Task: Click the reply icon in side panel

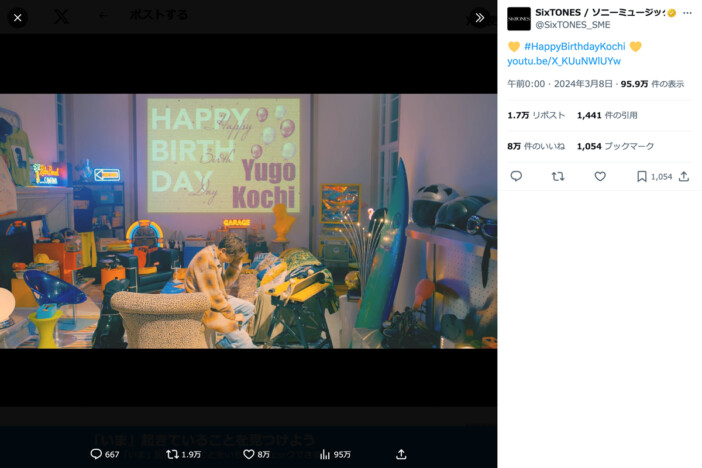Action: coord(516,176)
